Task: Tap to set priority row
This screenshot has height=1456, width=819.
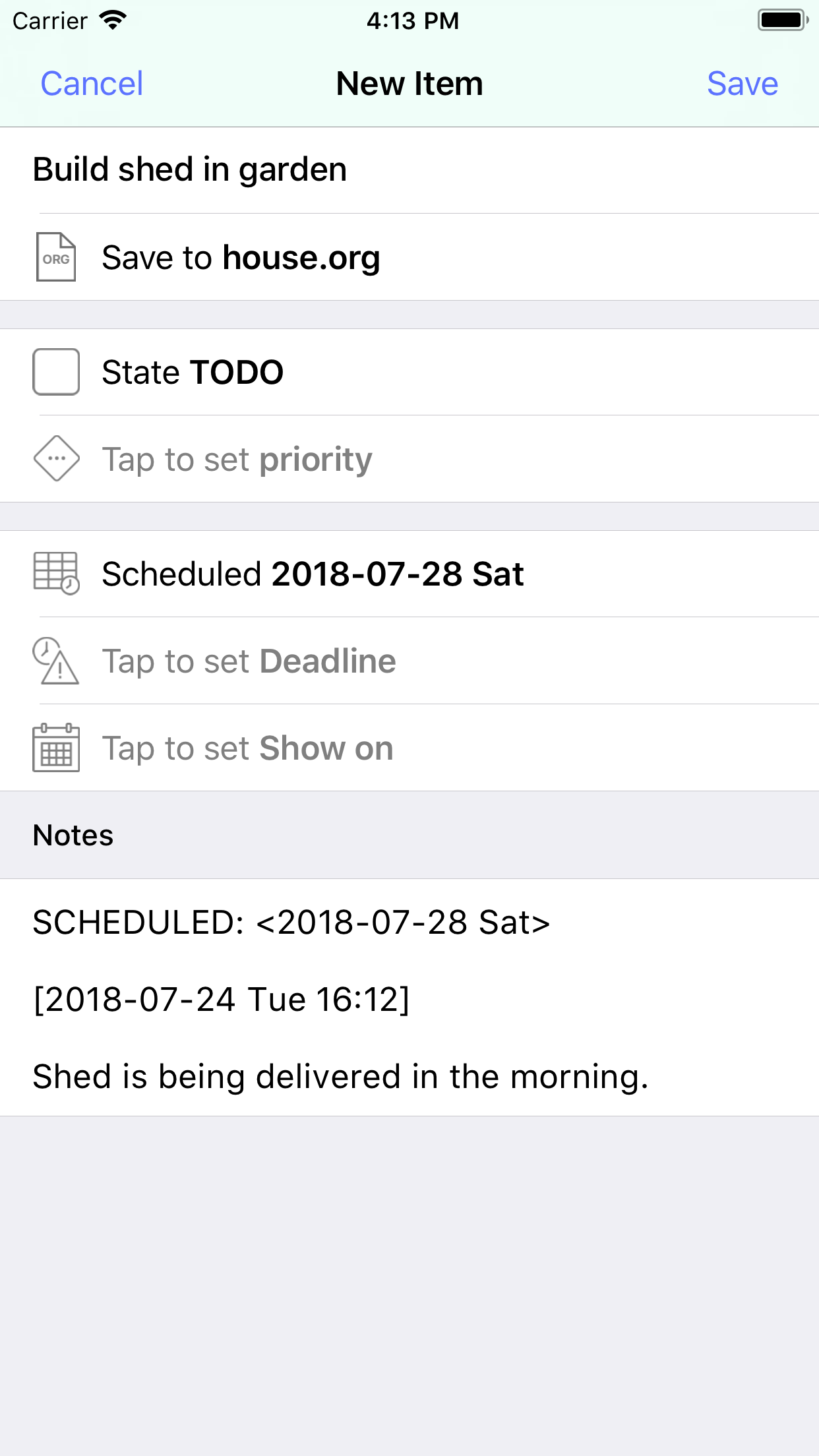Action: (x=409, y=459)
